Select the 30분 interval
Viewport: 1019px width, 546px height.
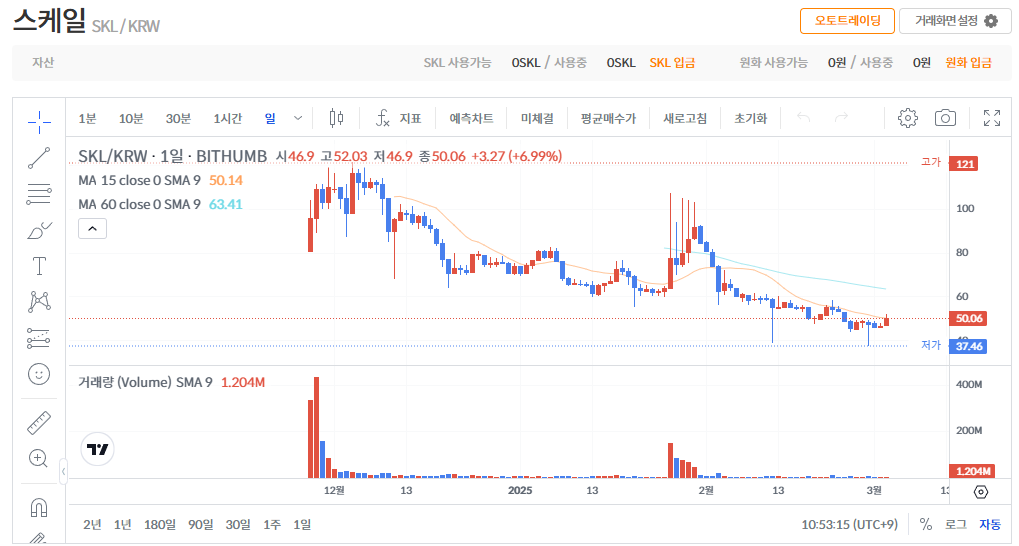coord(178,118)
